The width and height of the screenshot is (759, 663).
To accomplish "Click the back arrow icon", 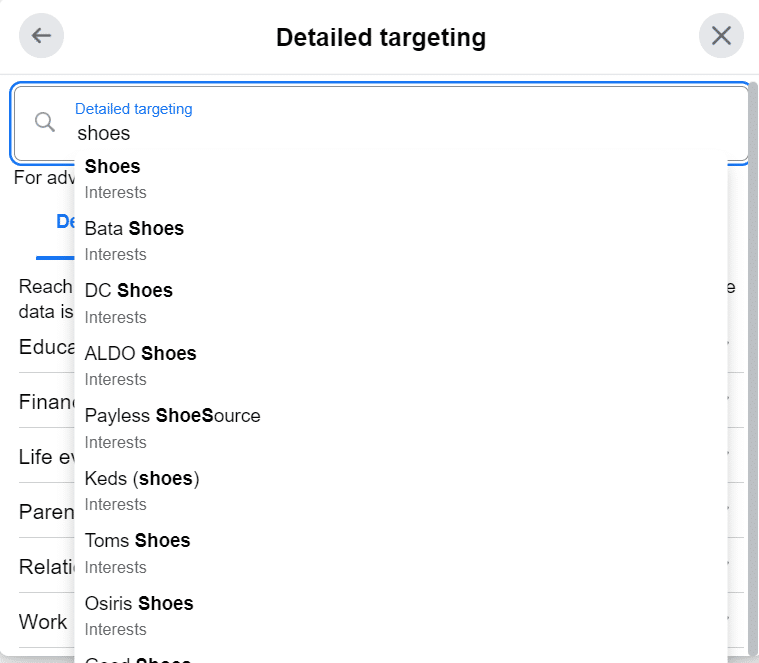I will [41, 36].
